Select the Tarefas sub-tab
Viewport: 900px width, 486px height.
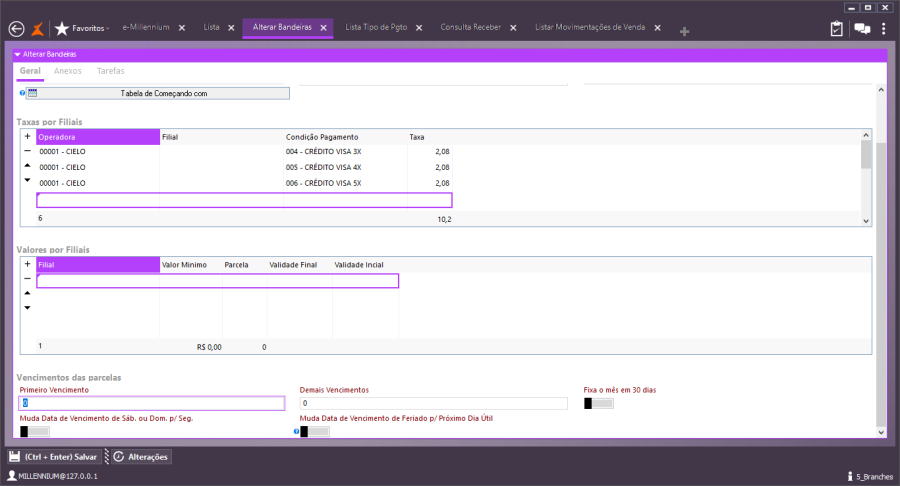click(110, 71)
